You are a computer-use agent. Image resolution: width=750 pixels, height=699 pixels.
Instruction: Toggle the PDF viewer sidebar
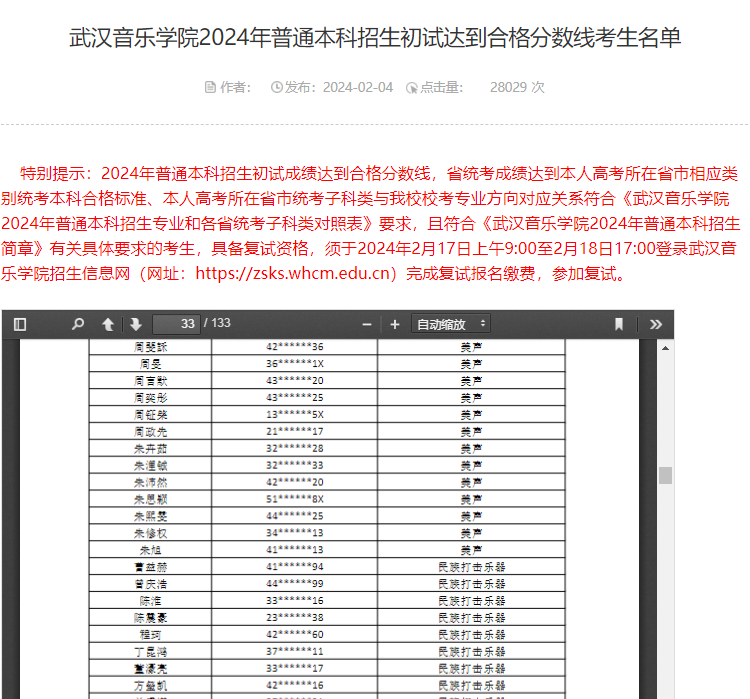point(20,324)
